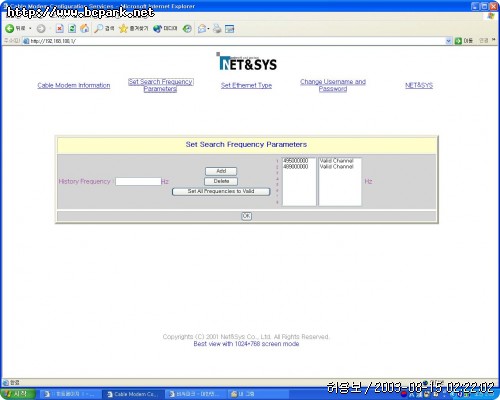Switch to the third taskbar browser window
Image resolution: width=500 pixels, height=400 pixels.
pos(196,394)
